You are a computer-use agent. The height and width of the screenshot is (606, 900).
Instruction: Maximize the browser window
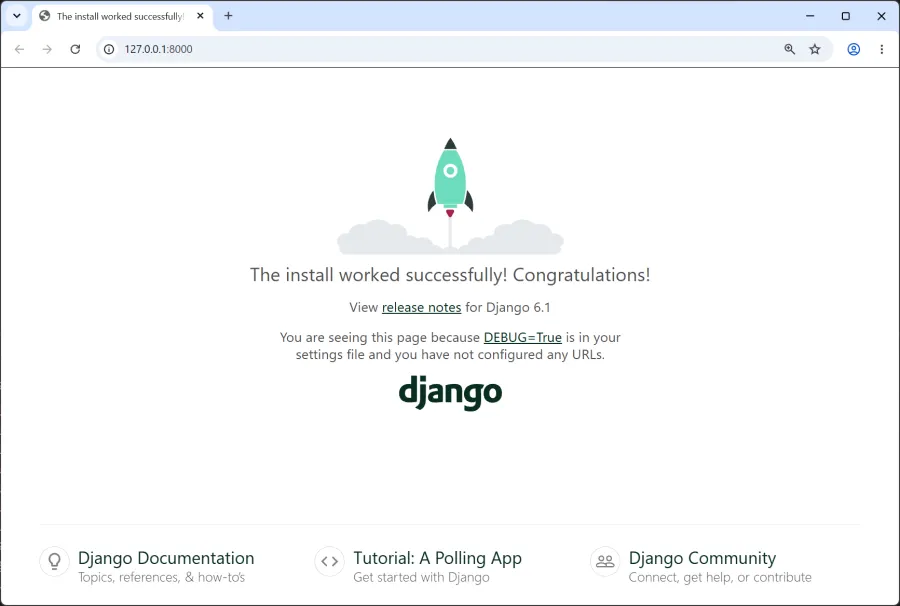coord(845,16)
